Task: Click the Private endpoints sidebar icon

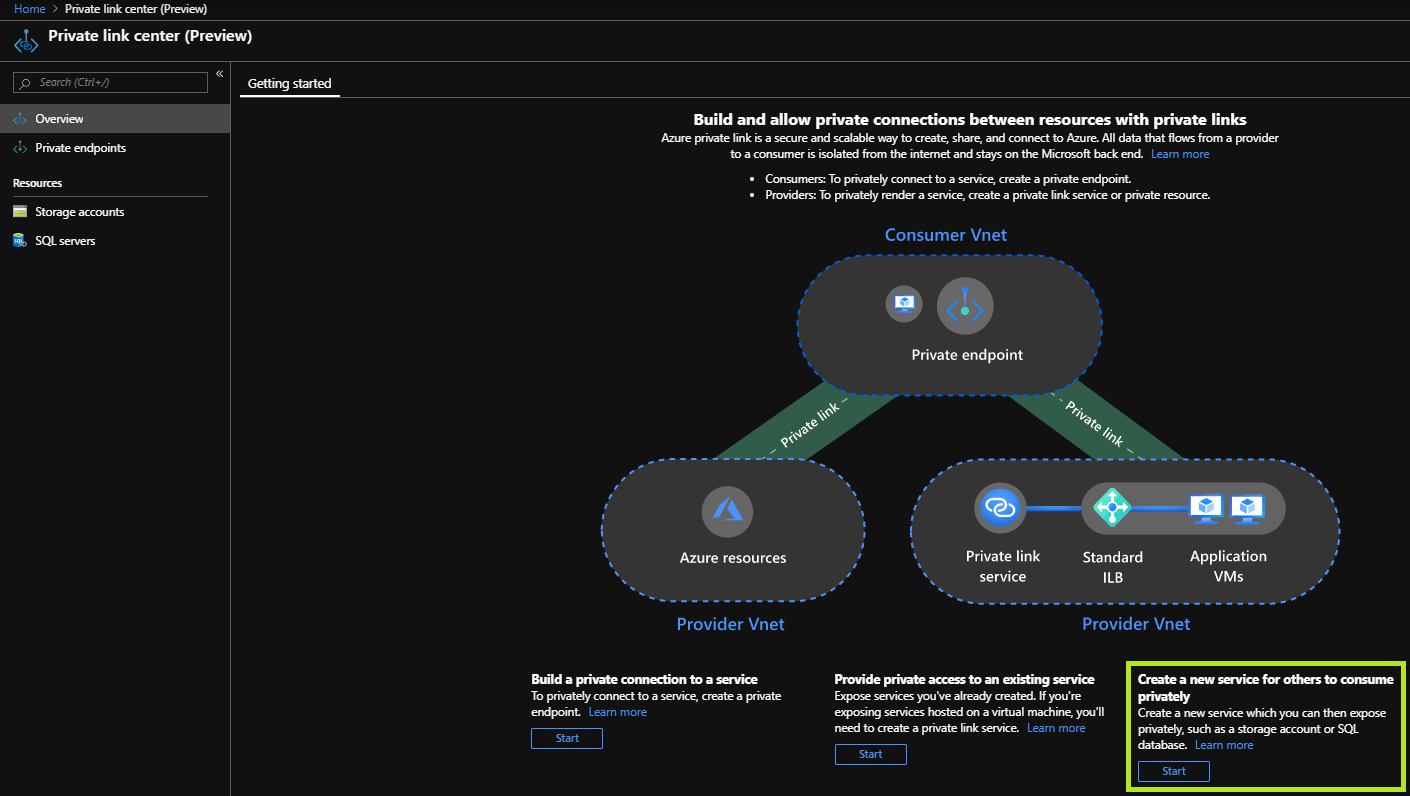Action: [19, 148]
